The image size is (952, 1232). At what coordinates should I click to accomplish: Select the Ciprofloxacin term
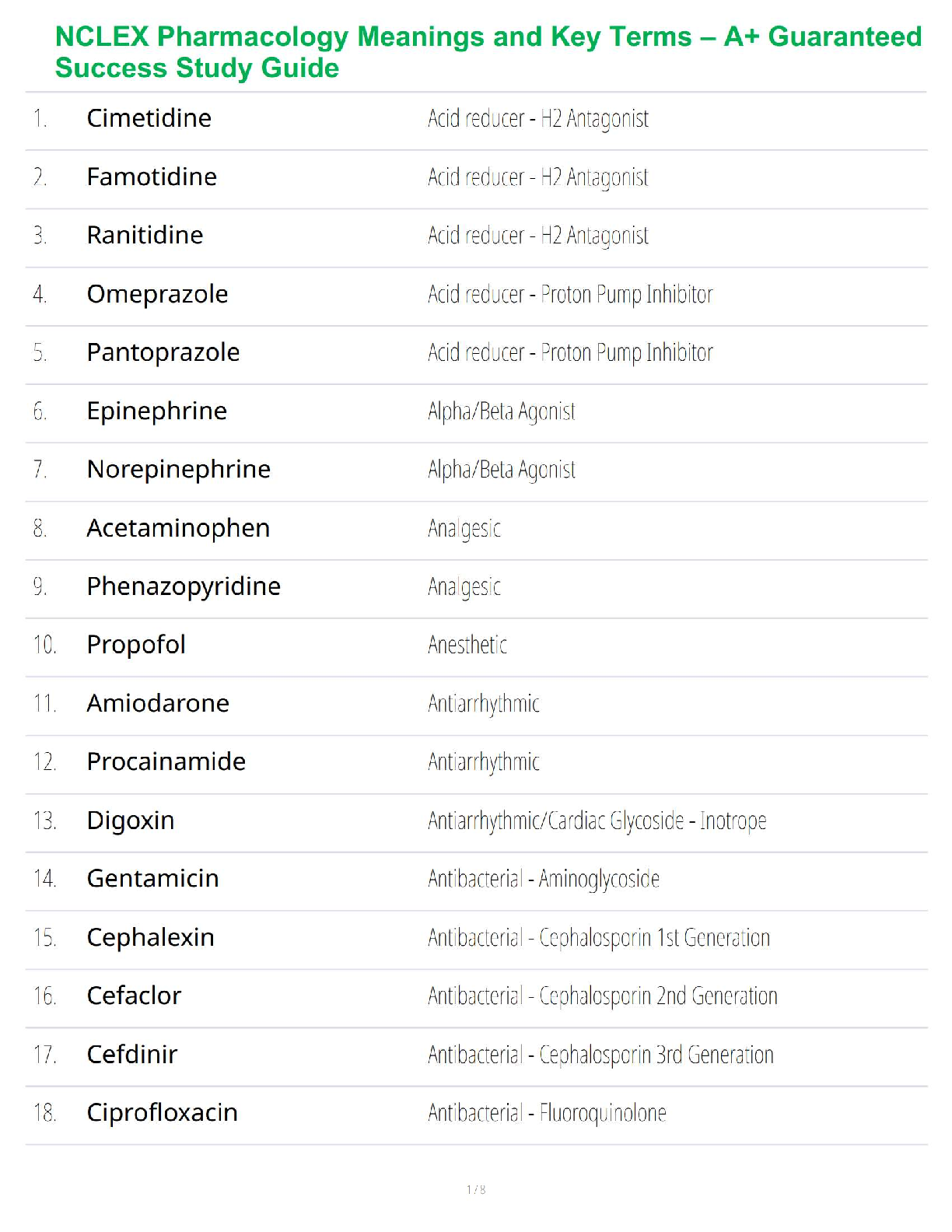(162, 1113)
